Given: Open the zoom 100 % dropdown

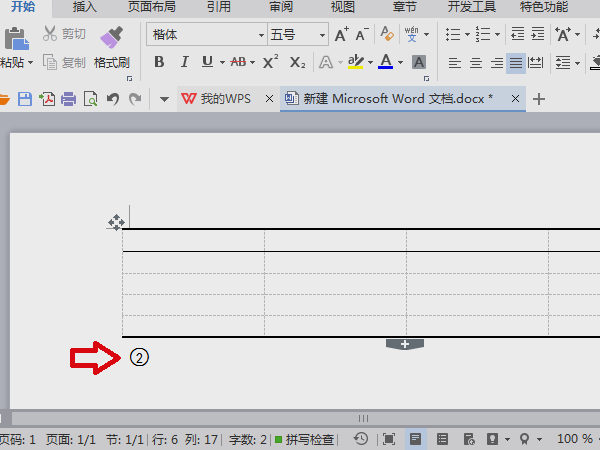Looking at the screenshot, I should pyautogui.click(x=577, y=439).
